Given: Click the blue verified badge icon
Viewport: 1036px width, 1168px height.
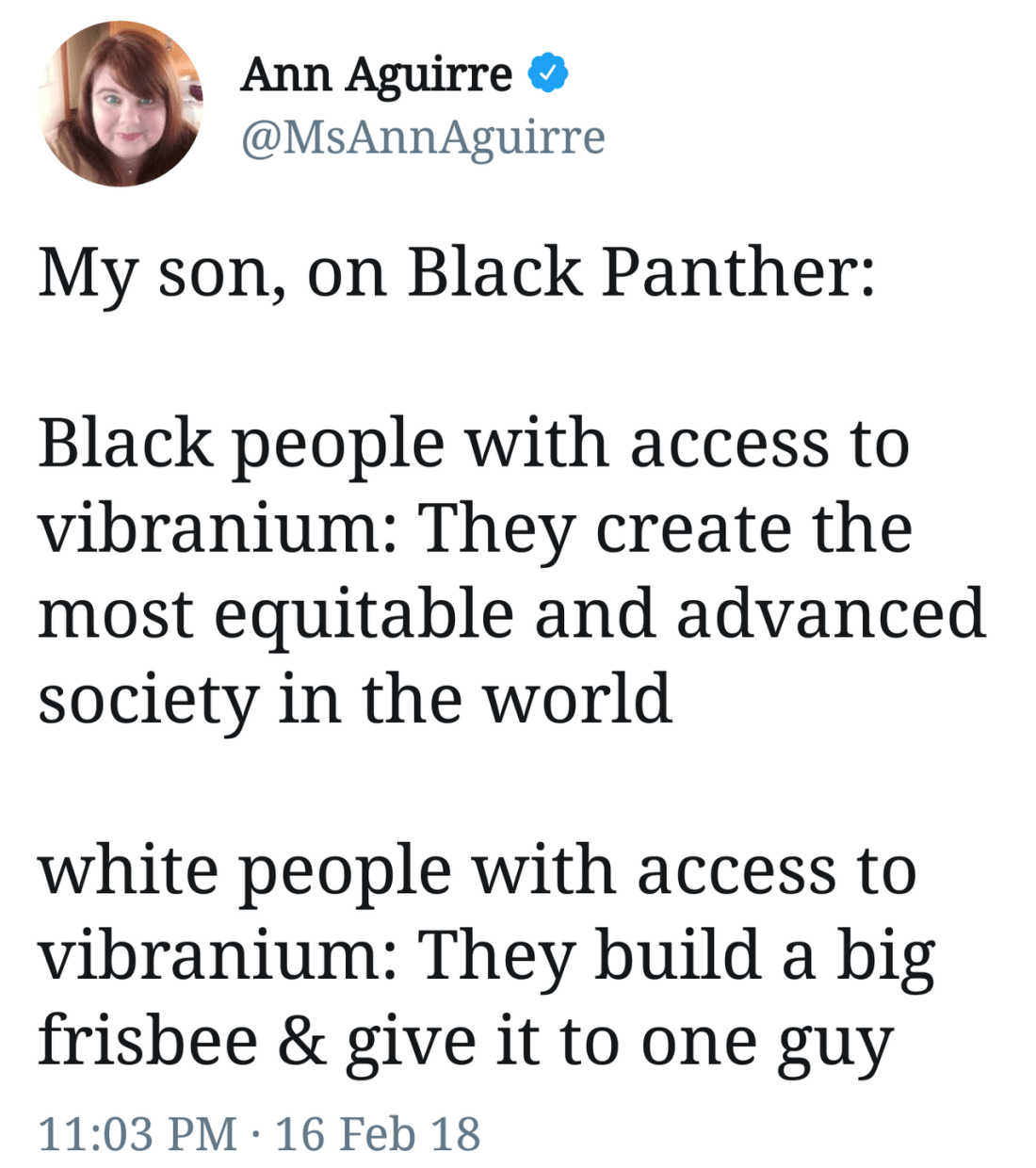Looking at the screenshot, I should click(x=547, y=73).
